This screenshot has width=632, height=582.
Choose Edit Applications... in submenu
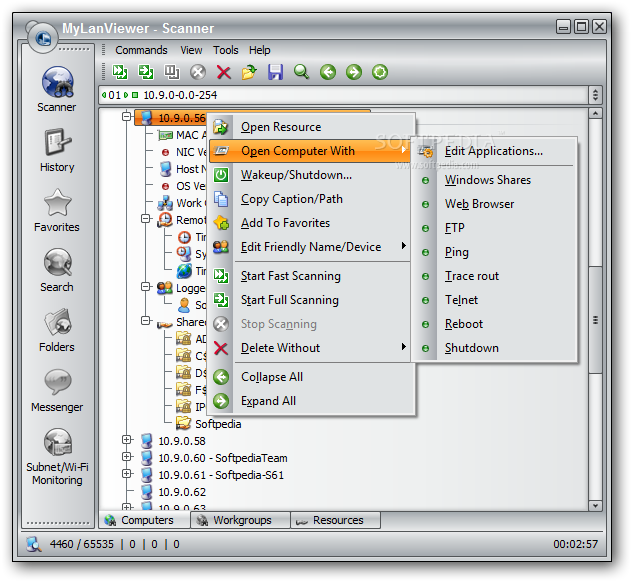pyautogui.click(x=495, y=151)
